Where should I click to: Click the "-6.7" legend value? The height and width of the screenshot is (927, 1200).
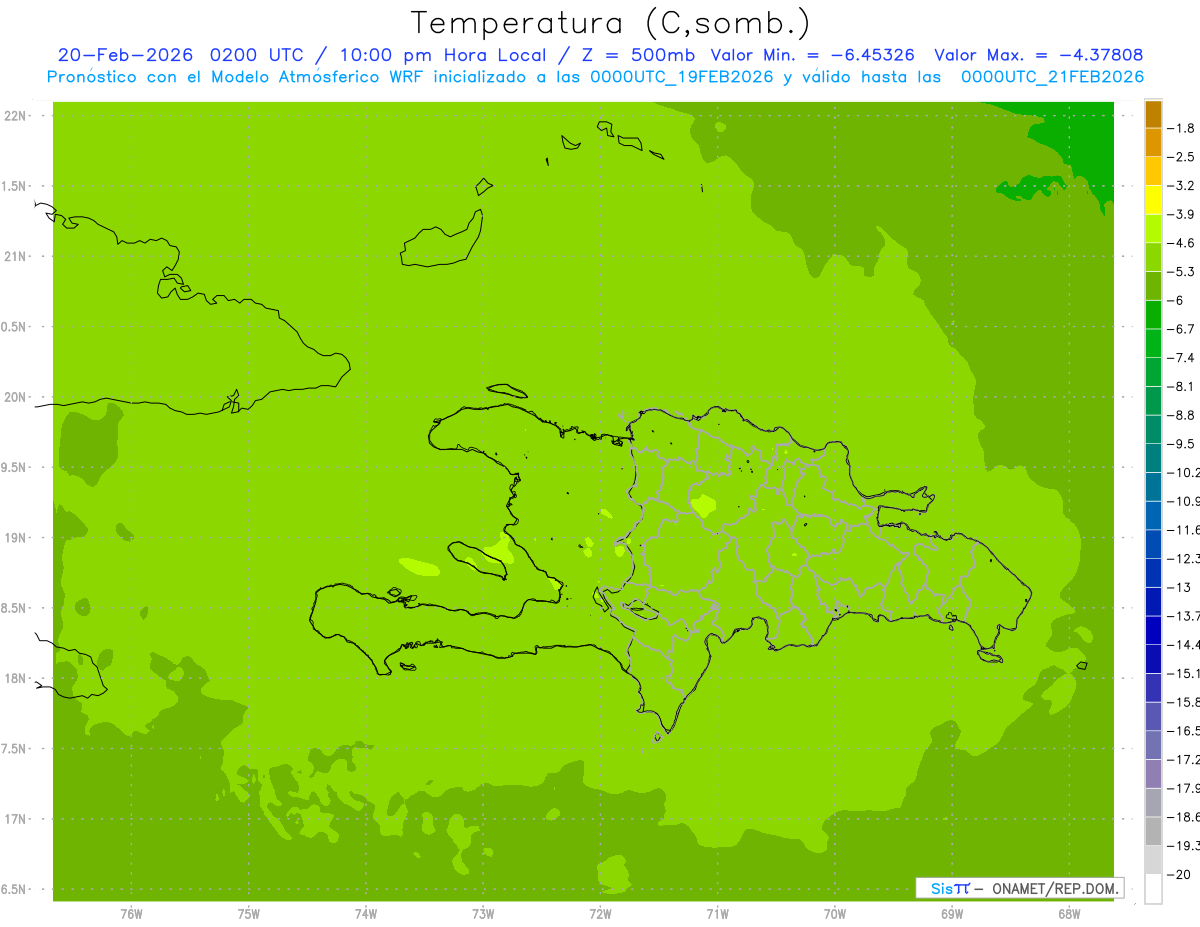(x=1182, y=329)
